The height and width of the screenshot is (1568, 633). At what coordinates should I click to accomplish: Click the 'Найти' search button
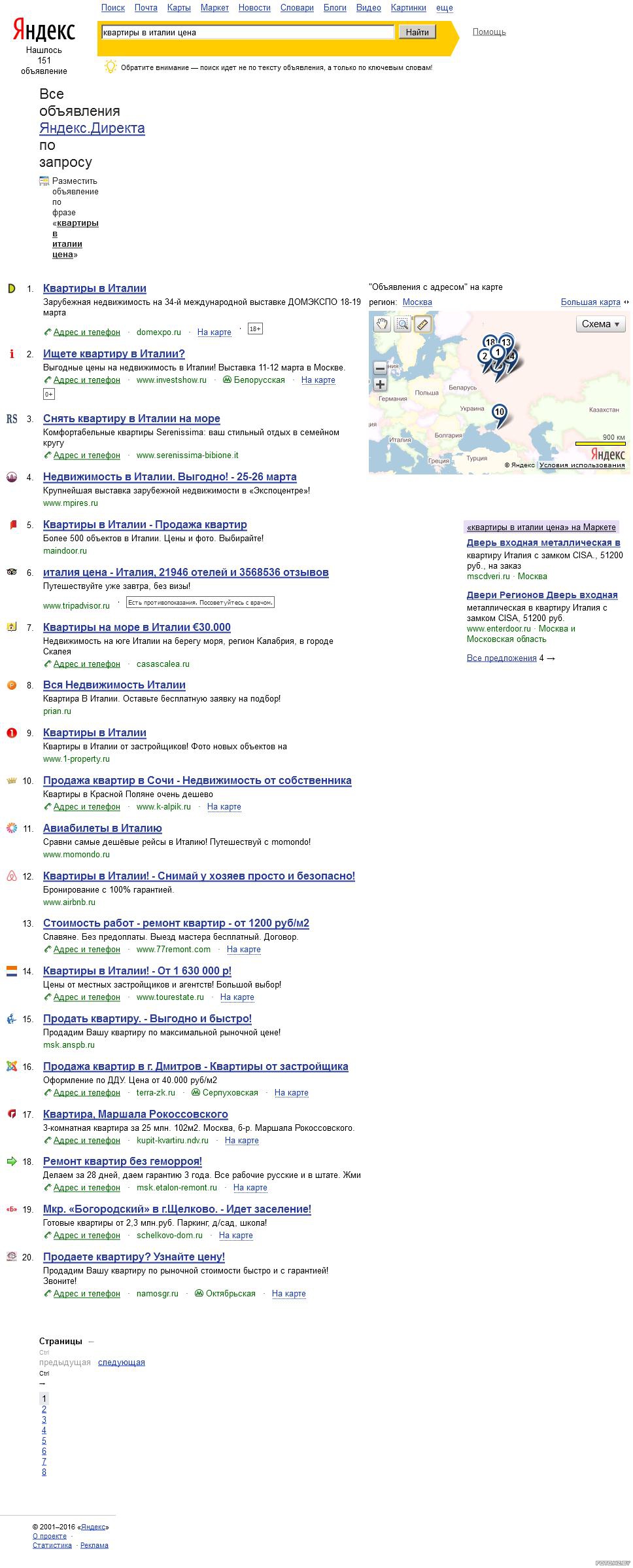(x=417, y=32)
